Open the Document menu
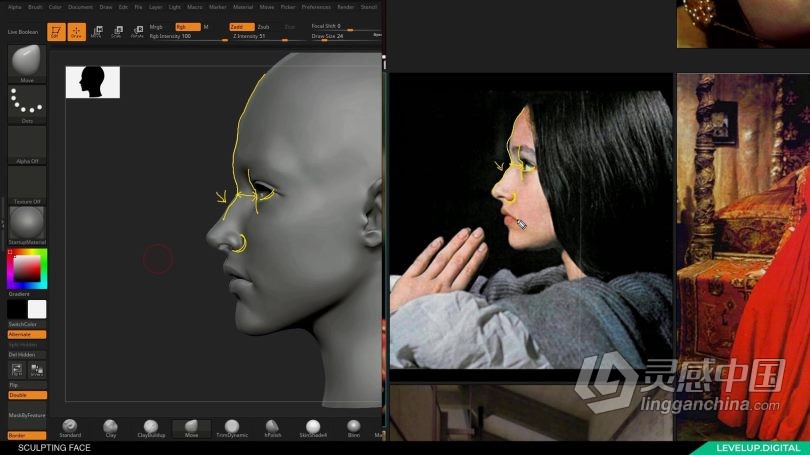The image size is (810, 455). [x=81, y=7]
